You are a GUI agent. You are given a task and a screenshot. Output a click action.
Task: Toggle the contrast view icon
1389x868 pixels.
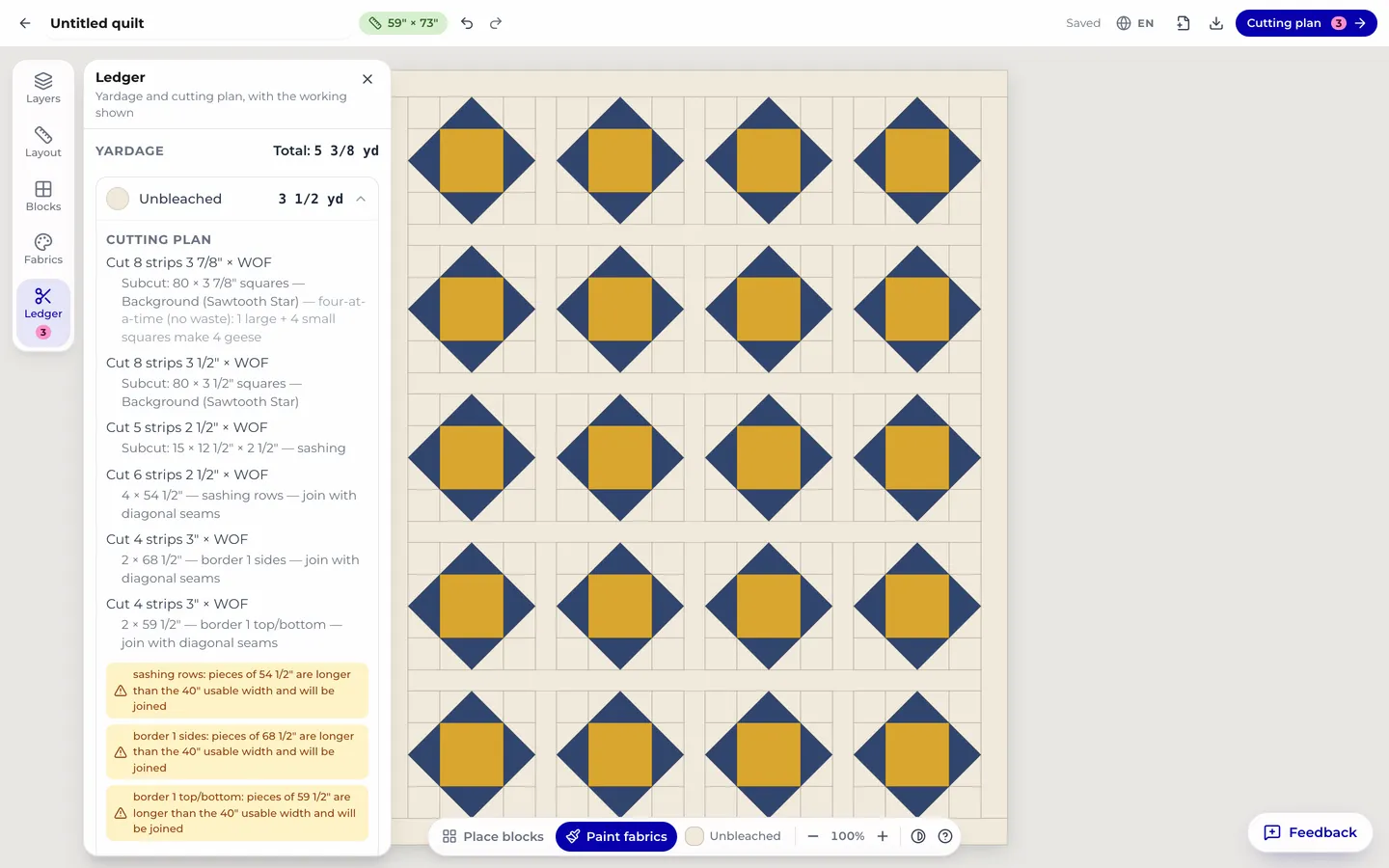(918, 836)
